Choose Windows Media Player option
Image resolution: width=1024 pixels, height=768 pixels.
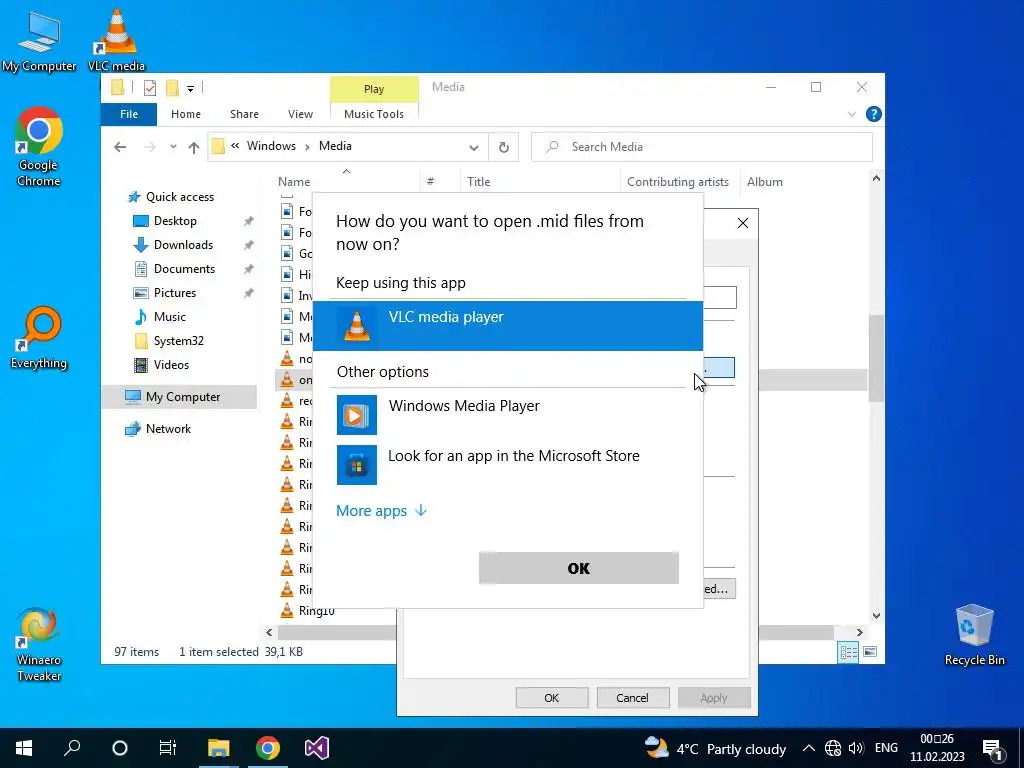[507, 414]
